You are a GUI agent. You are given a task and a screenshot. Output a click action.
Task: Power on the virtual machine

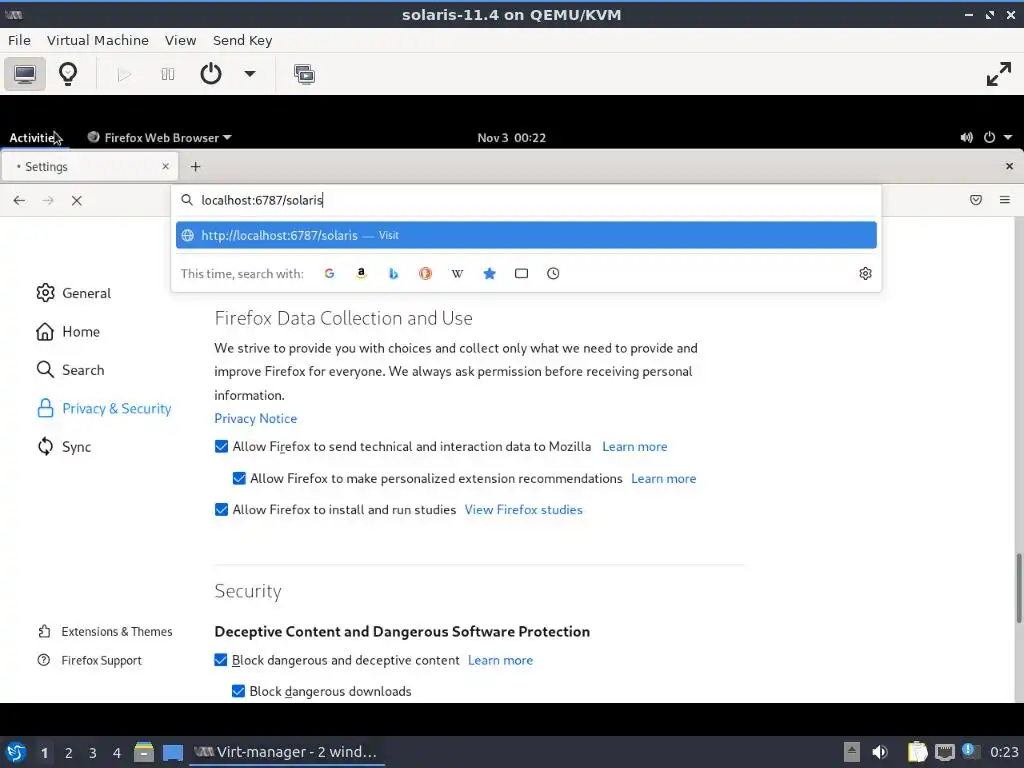pyautogui.click(x=124, y=74)
